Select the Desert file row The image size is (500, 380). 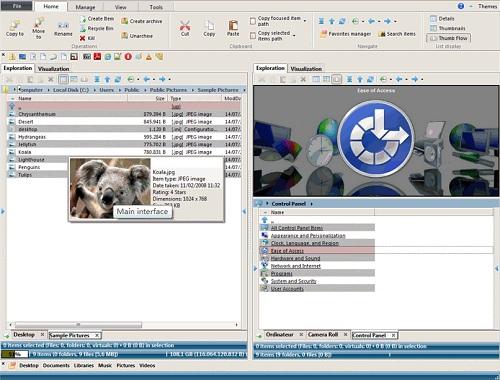pyautogui.click(x=124, y=122)
